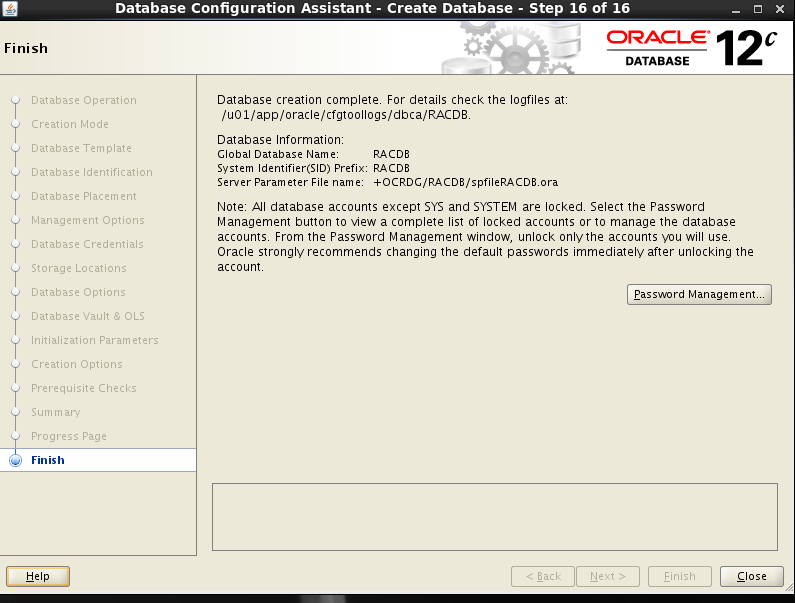Maximize the wizard window
The height and width of the screenshot is (603, 795).
[x=757, y=9]
